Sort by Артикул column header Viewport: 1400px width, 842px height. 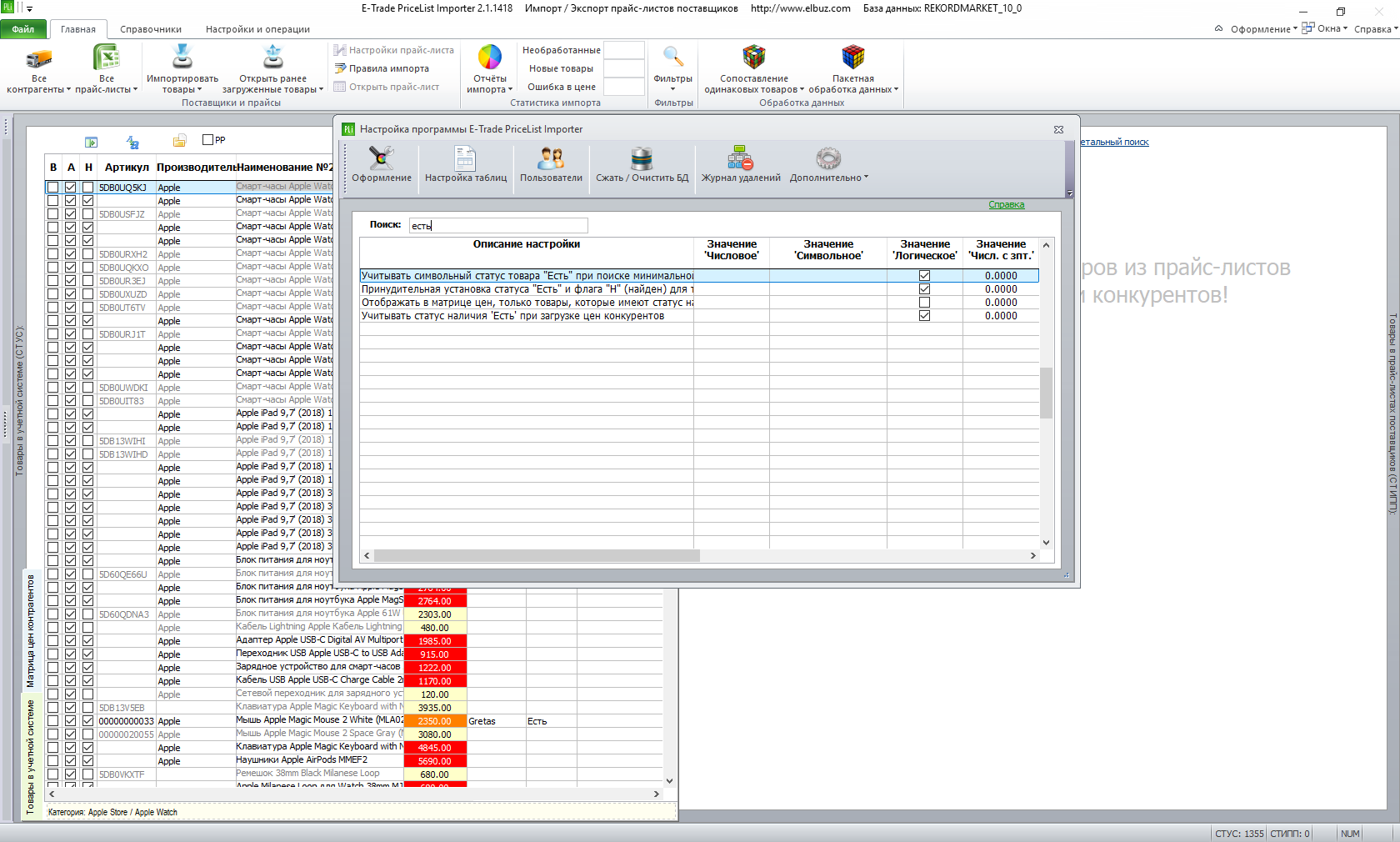point(127,168)
